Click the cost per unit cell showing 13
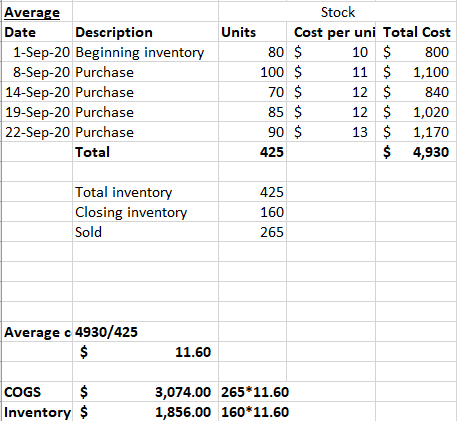Image resolution: width=457 pixels, height=421 pixels. click(331, 132)
